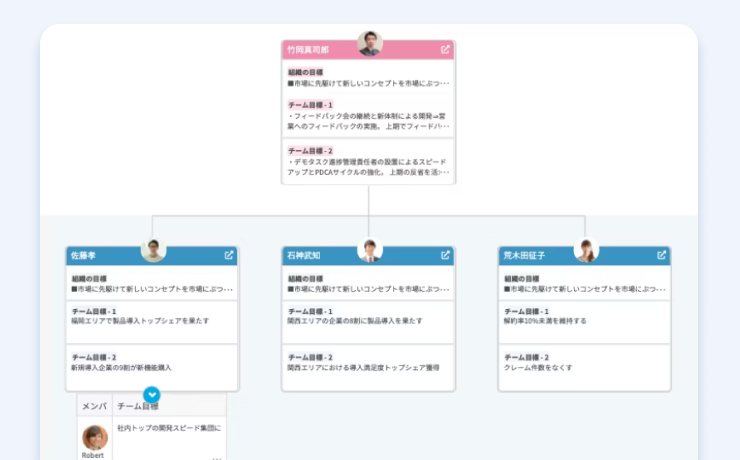Open external link icon on 佐藤孝 card
740x460 pixels.
point(229,255)
